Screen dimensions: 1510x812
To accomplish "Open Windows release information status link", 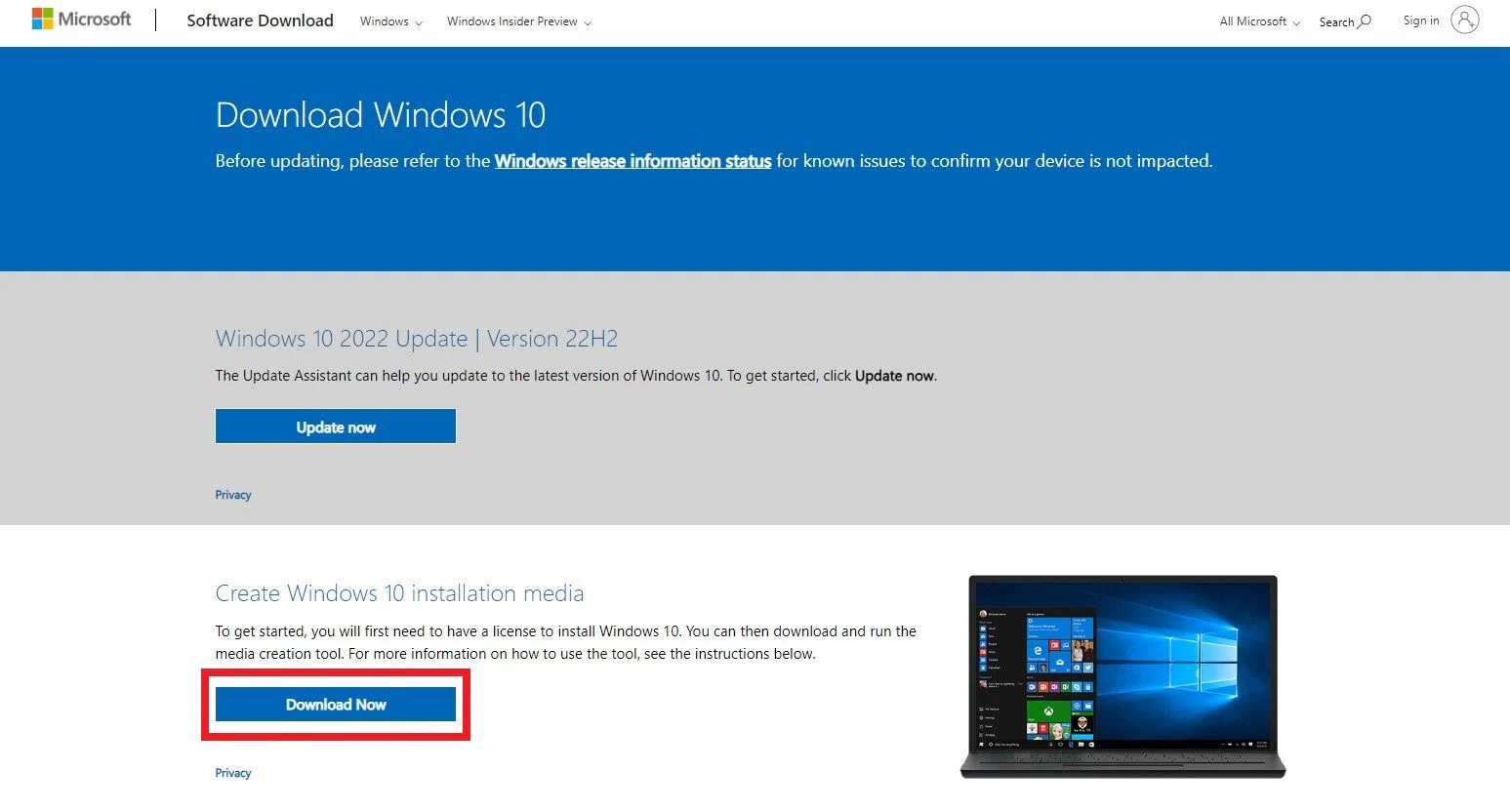I will click(633, 161).
